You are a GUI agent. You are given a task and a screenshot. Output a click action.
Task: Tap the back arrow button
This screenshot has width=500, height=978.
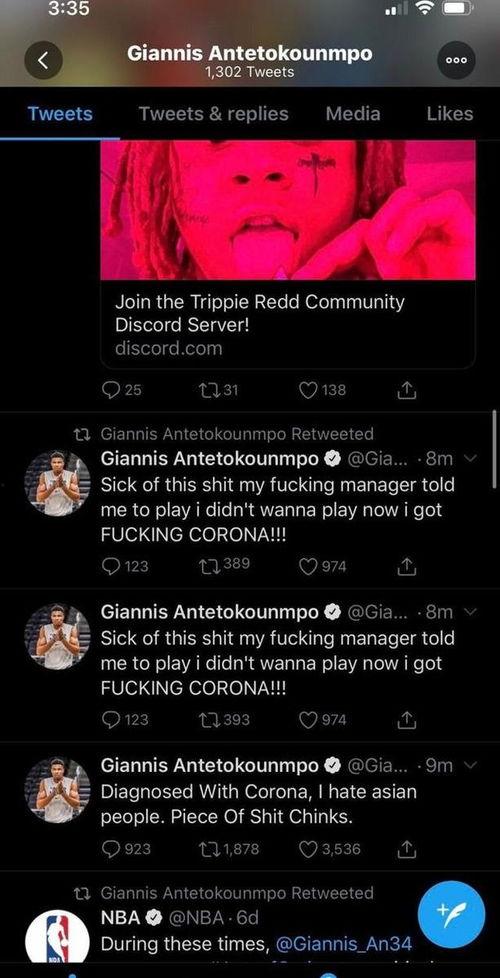coord(43,61)
